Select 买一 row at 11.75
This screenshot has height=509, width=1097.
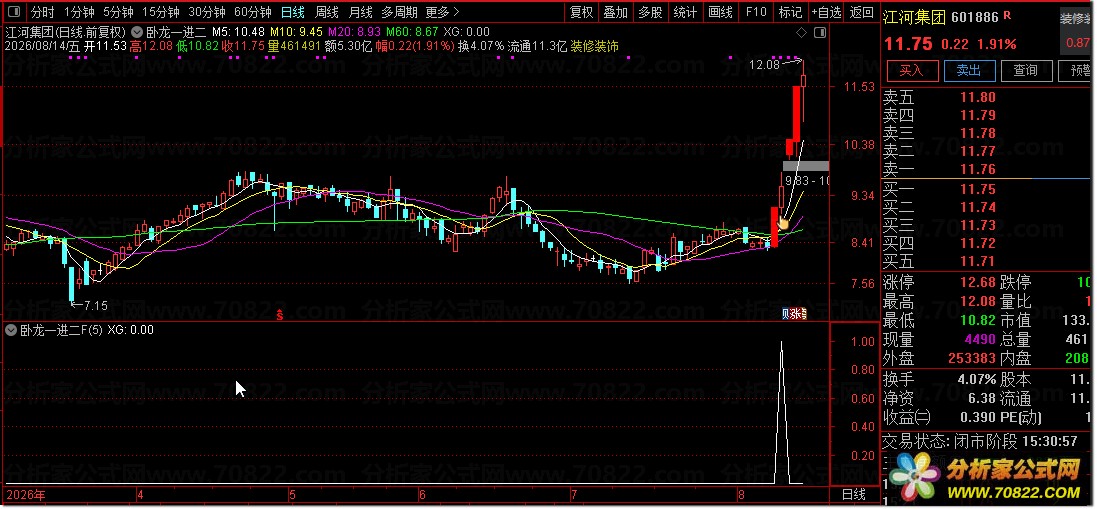(x=986, y=189)
